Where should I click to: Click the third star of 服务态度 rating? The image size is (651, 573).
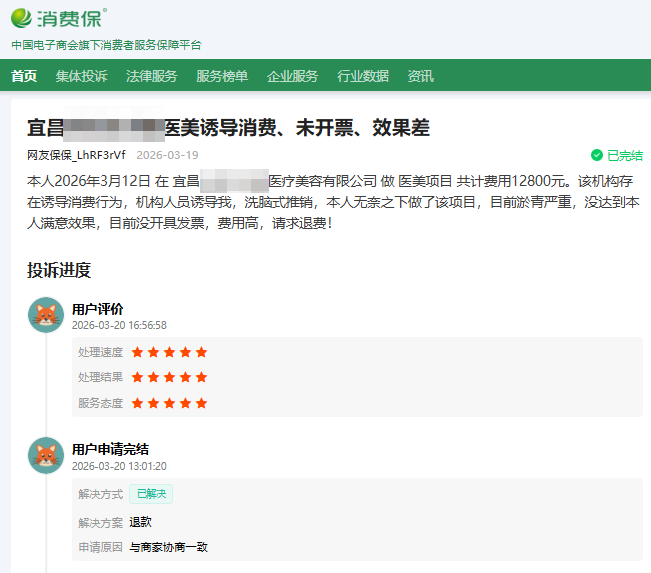point(169,403)
